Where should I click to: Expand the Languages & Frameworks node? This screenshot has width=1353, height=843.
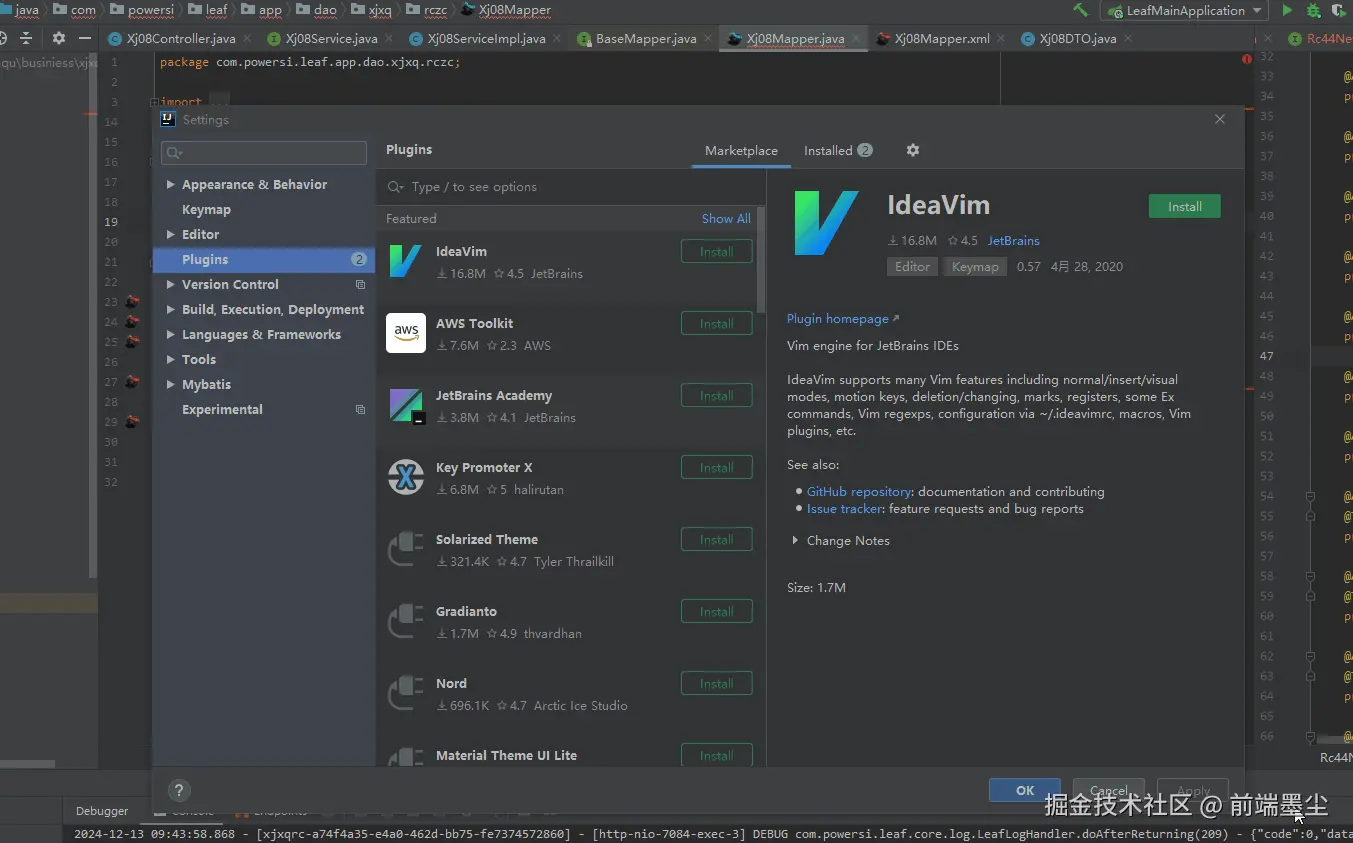(171, 335)
